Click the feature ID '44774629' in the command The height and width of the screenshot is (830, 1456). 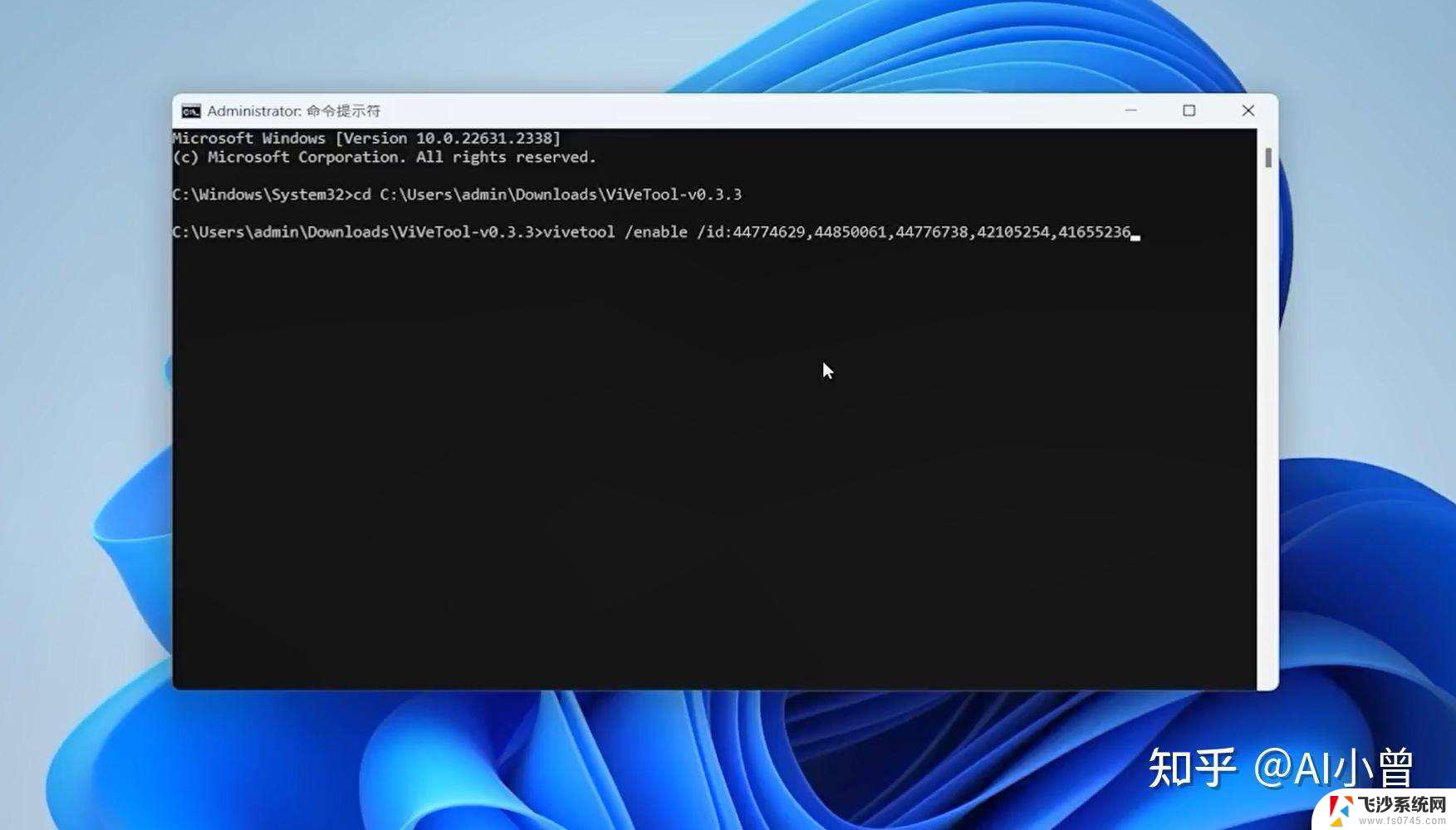click(768, 232)
